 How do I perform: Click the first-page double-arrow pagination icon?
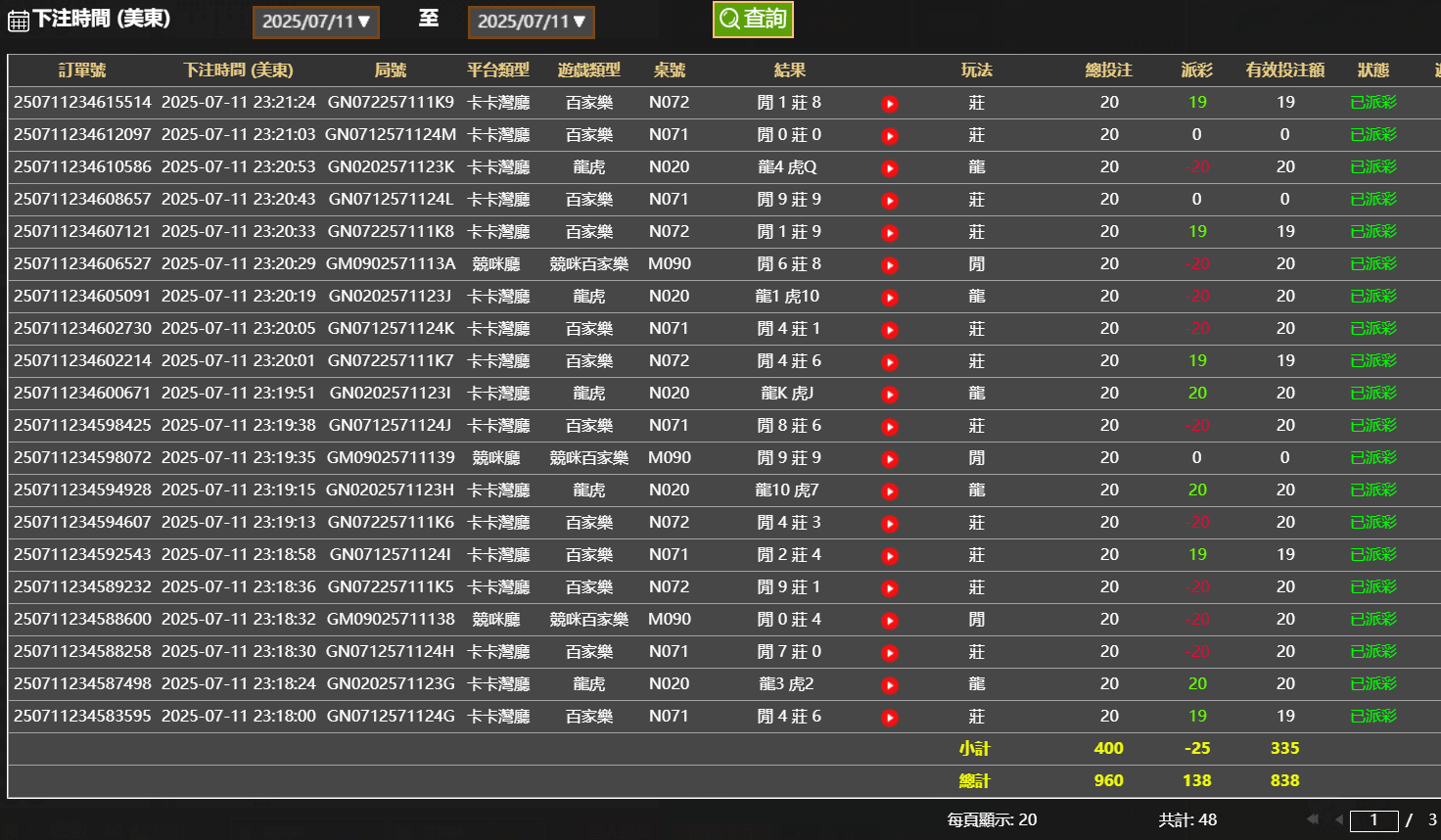point(1312,820)
